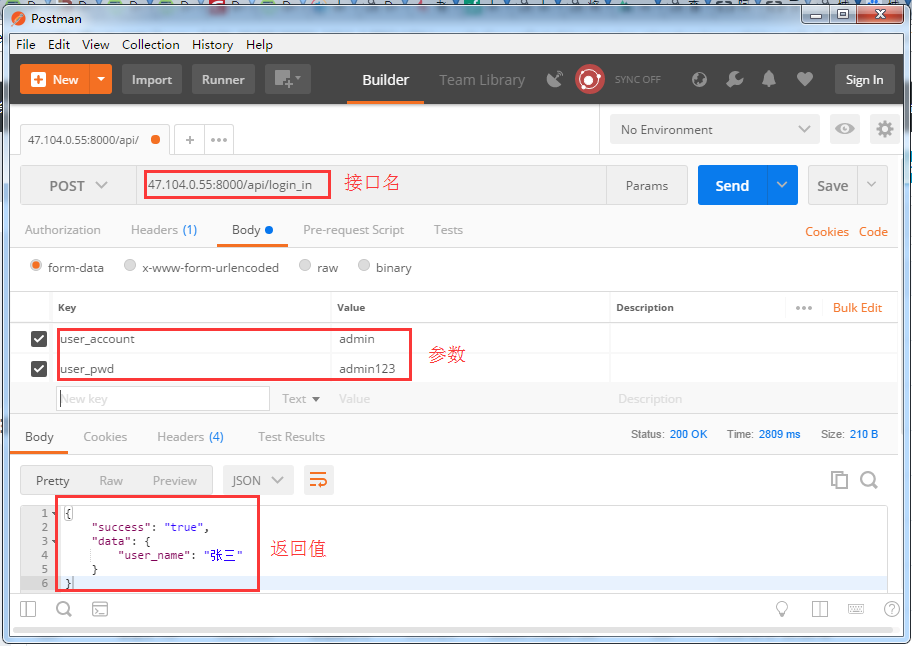
Task: Open the History menu
Action: pos(212,44)
